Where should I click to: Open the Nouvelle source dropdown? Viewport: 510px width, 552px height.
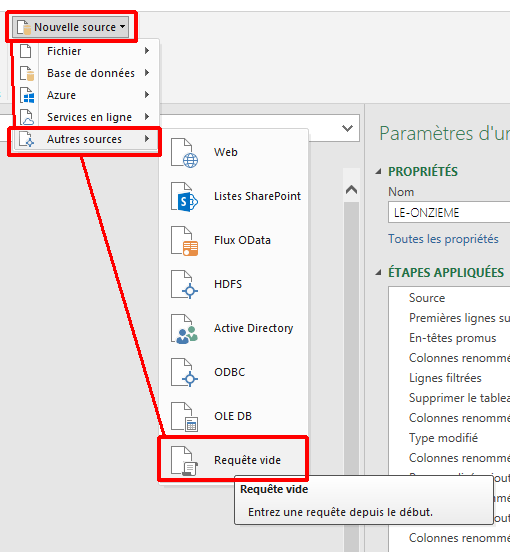click(71, 27)
